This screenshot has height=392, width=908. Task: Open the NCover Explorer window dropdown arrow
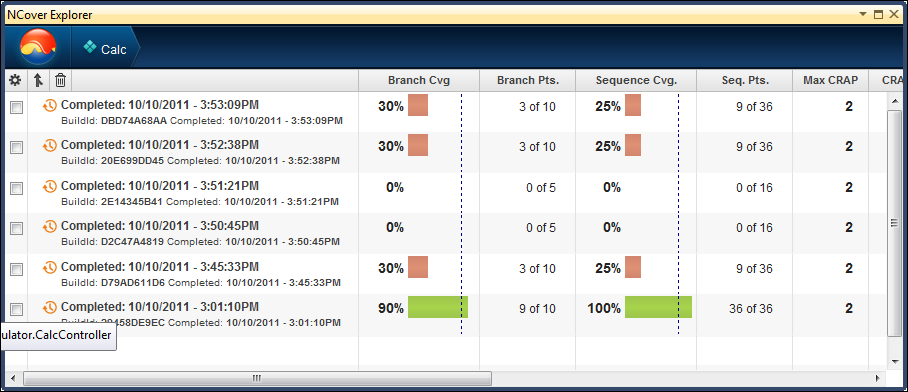(x=863, y=14)
